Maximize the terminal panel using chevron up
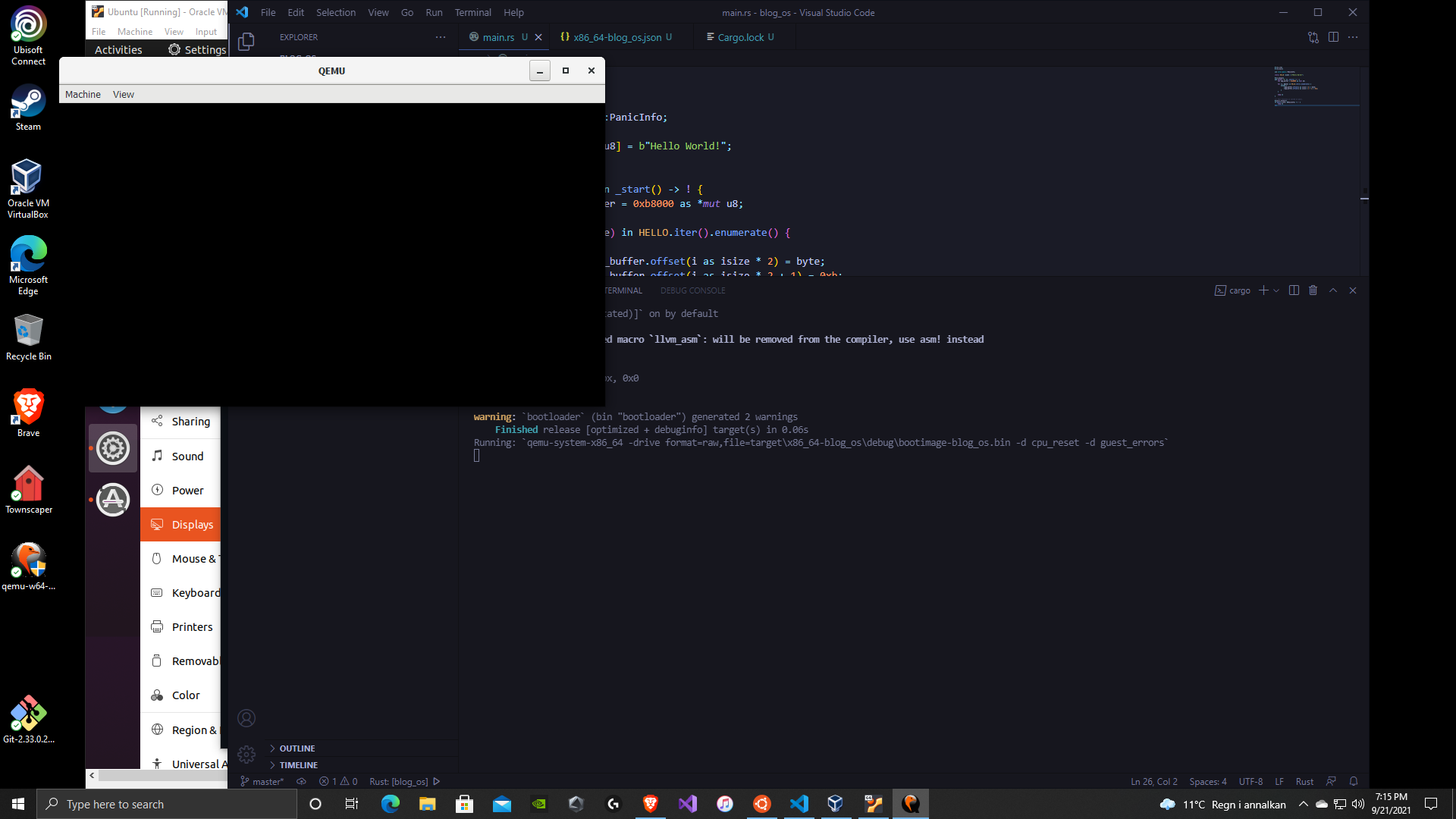1456x819 pixels. click(1333, 290)
